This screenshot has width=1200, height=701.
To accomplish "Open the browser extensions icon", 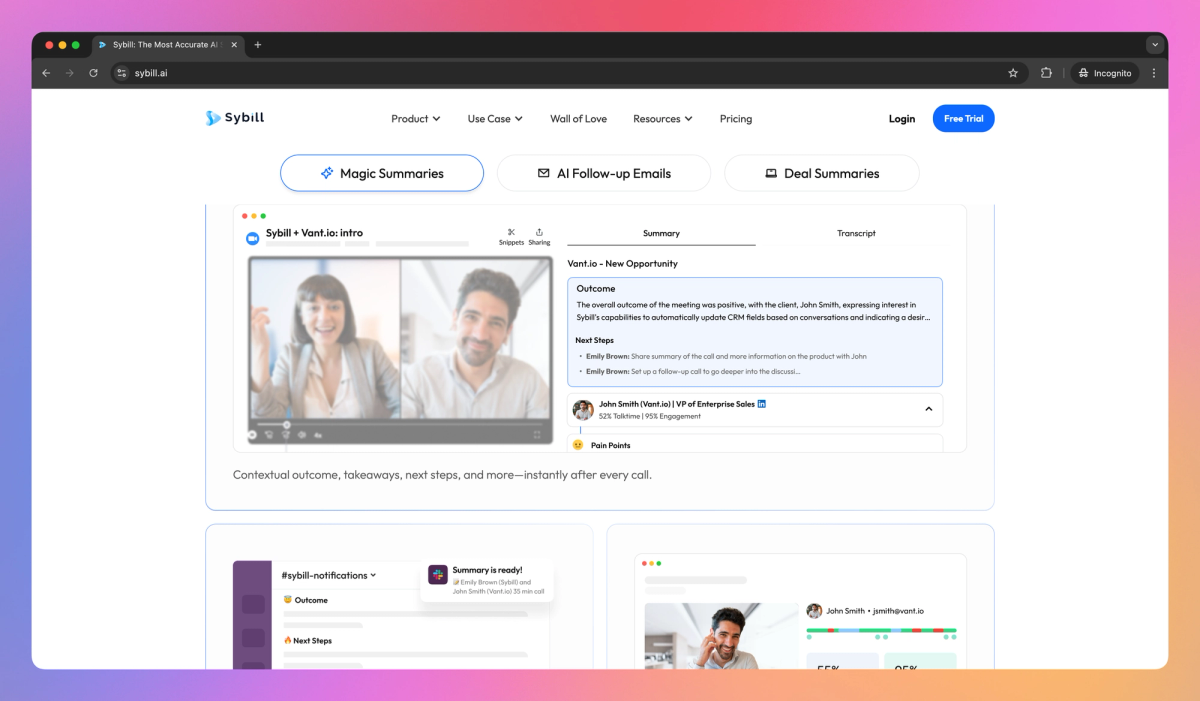I will (1046, 73).
